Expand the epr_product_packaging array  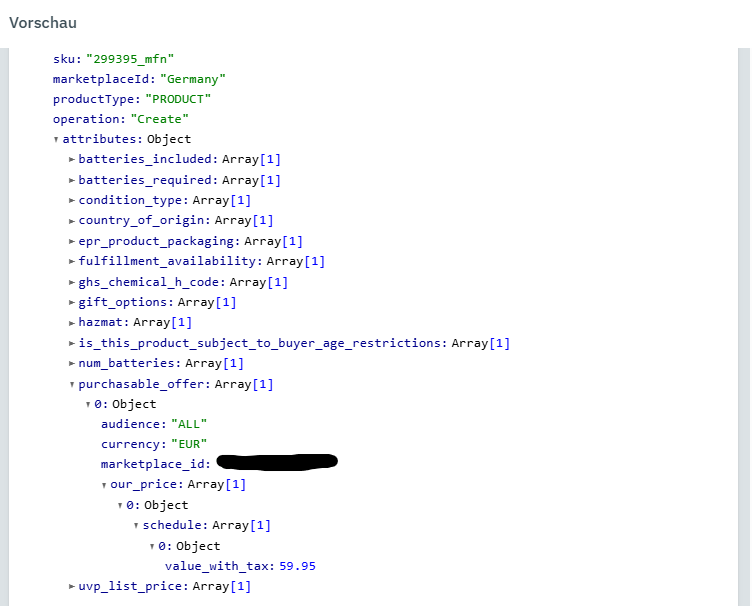click(71, 241)
